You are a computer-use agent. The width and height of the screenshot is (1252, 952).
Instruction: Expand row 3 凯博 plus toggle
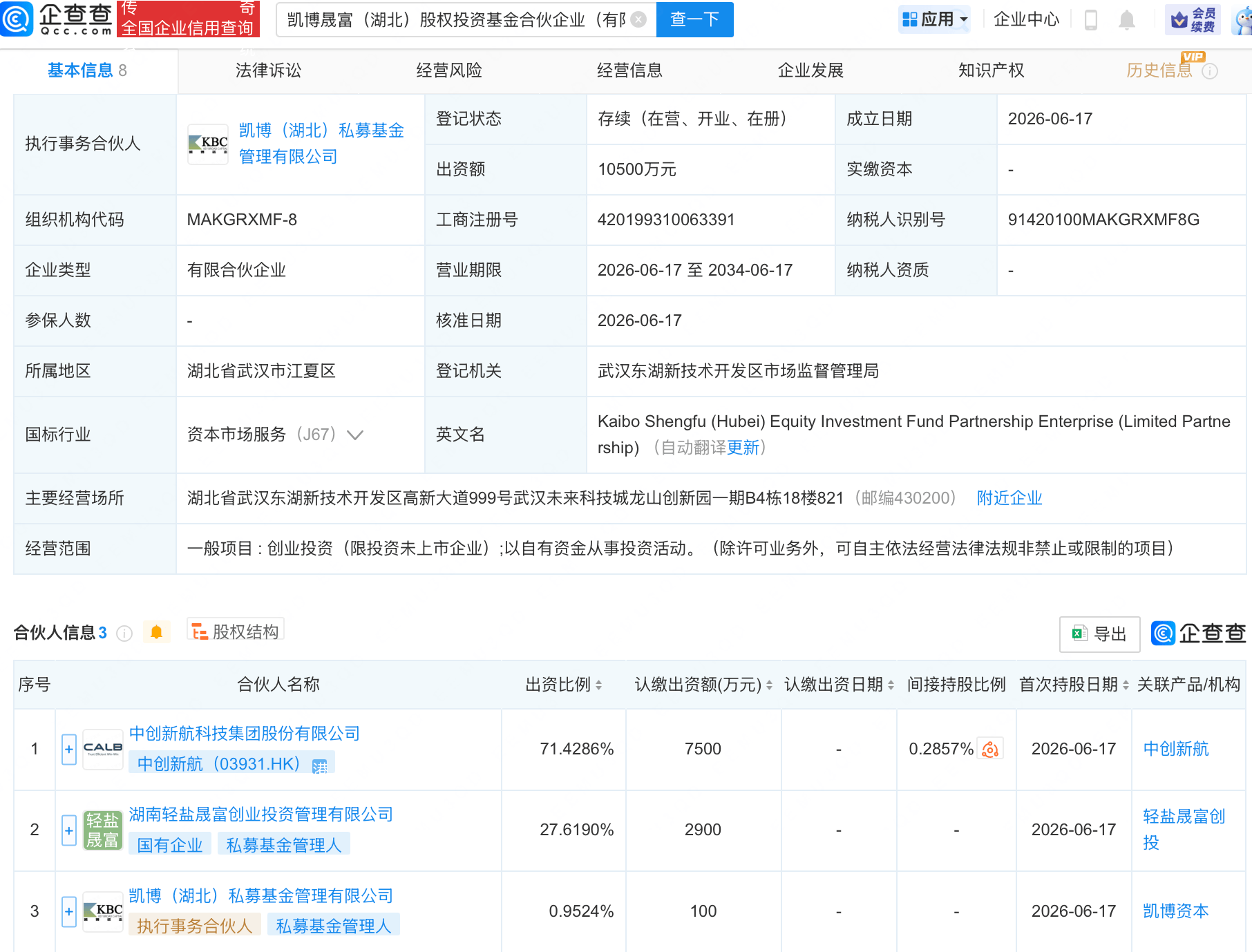click(x=69, y=912)
